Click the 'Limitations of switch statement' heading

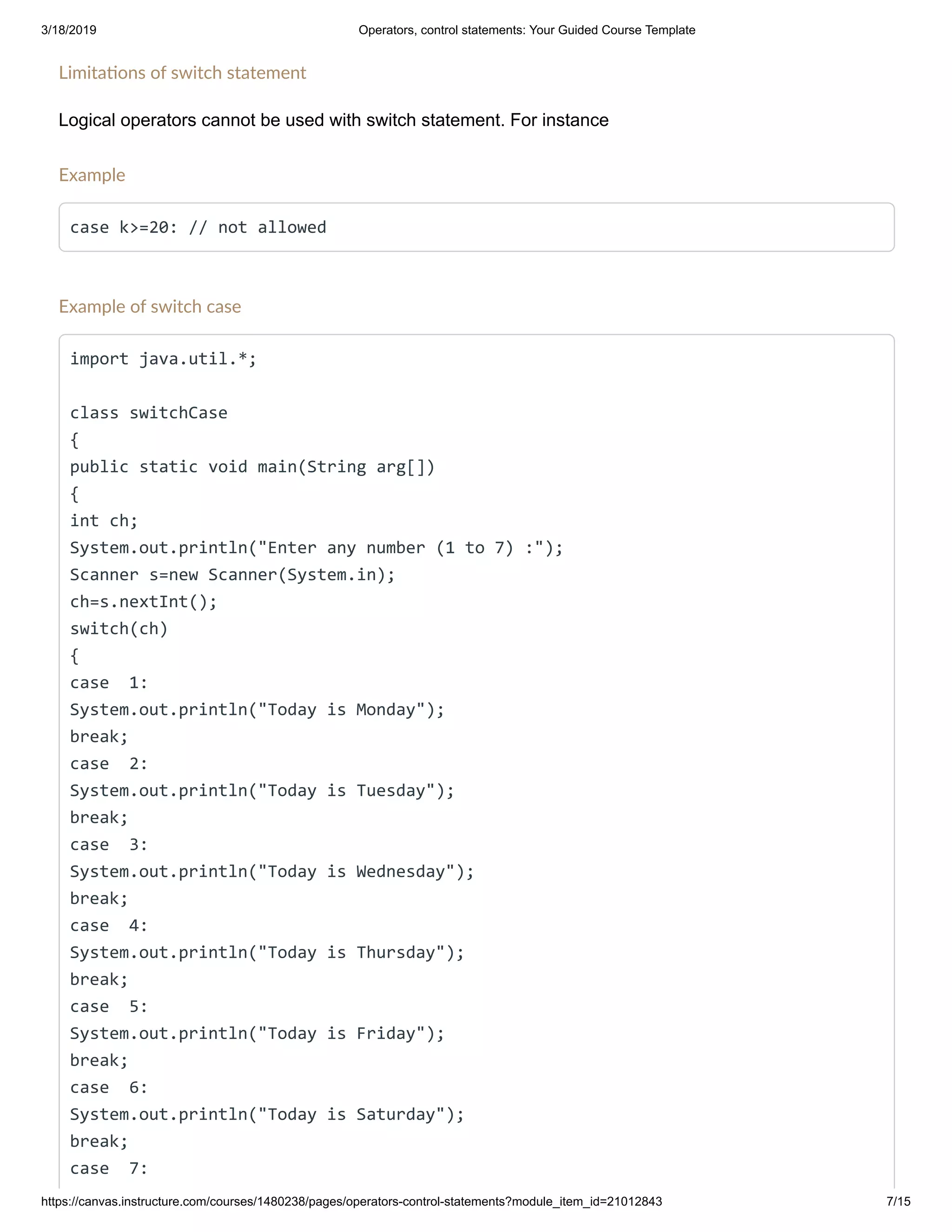(182, 73)
